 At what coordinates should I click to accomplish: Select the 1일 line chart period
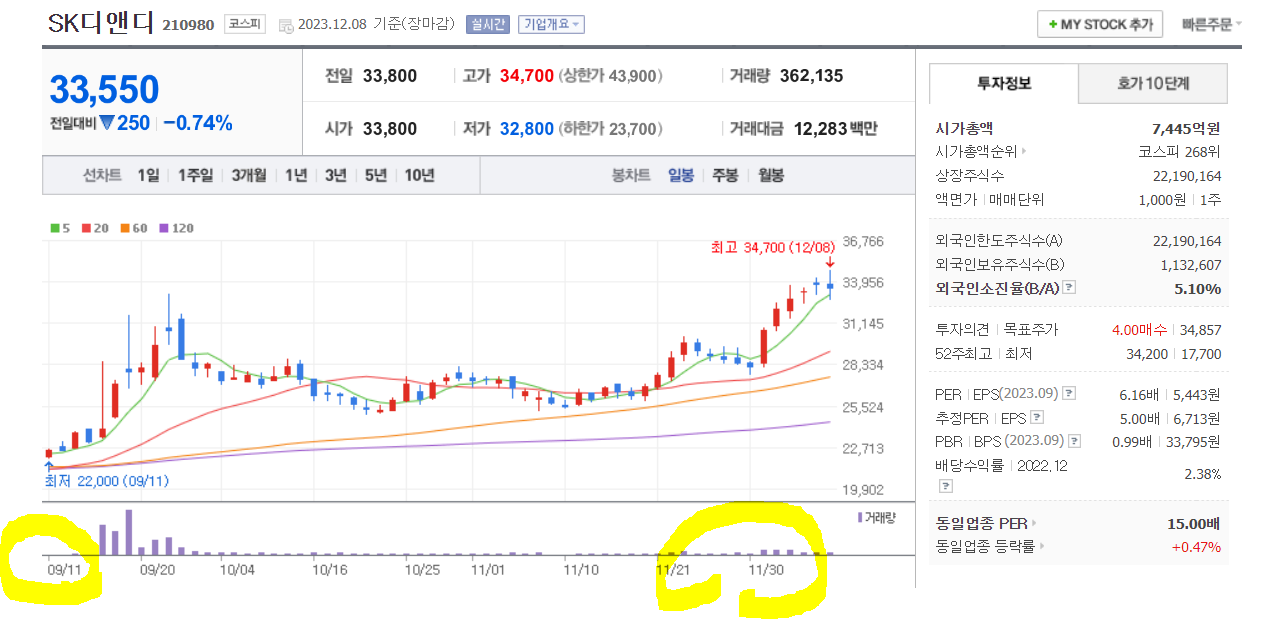[x=148, y=175]
